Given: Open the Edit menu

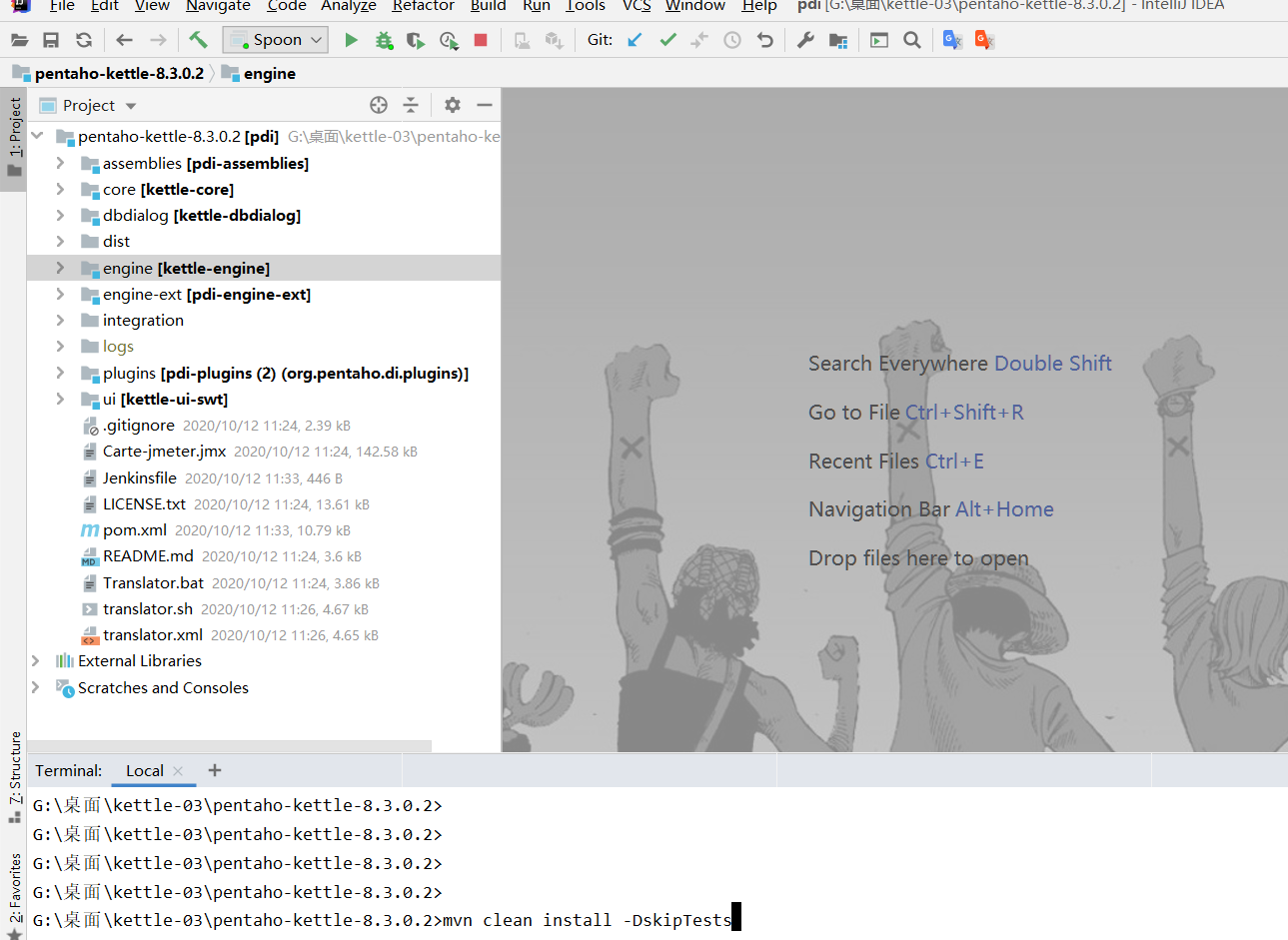Looking at the screenshot, I should click(x=105, y=5).
